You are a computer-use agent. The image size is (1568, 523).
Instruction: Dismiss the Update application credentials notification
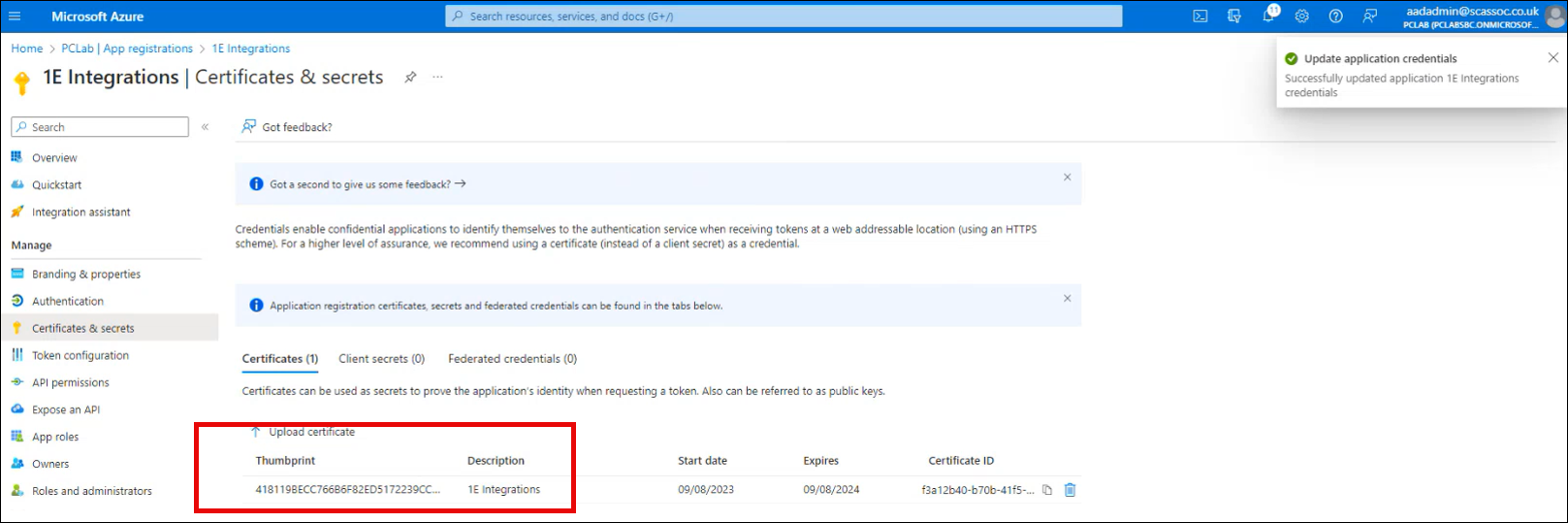click(1552, 58)
